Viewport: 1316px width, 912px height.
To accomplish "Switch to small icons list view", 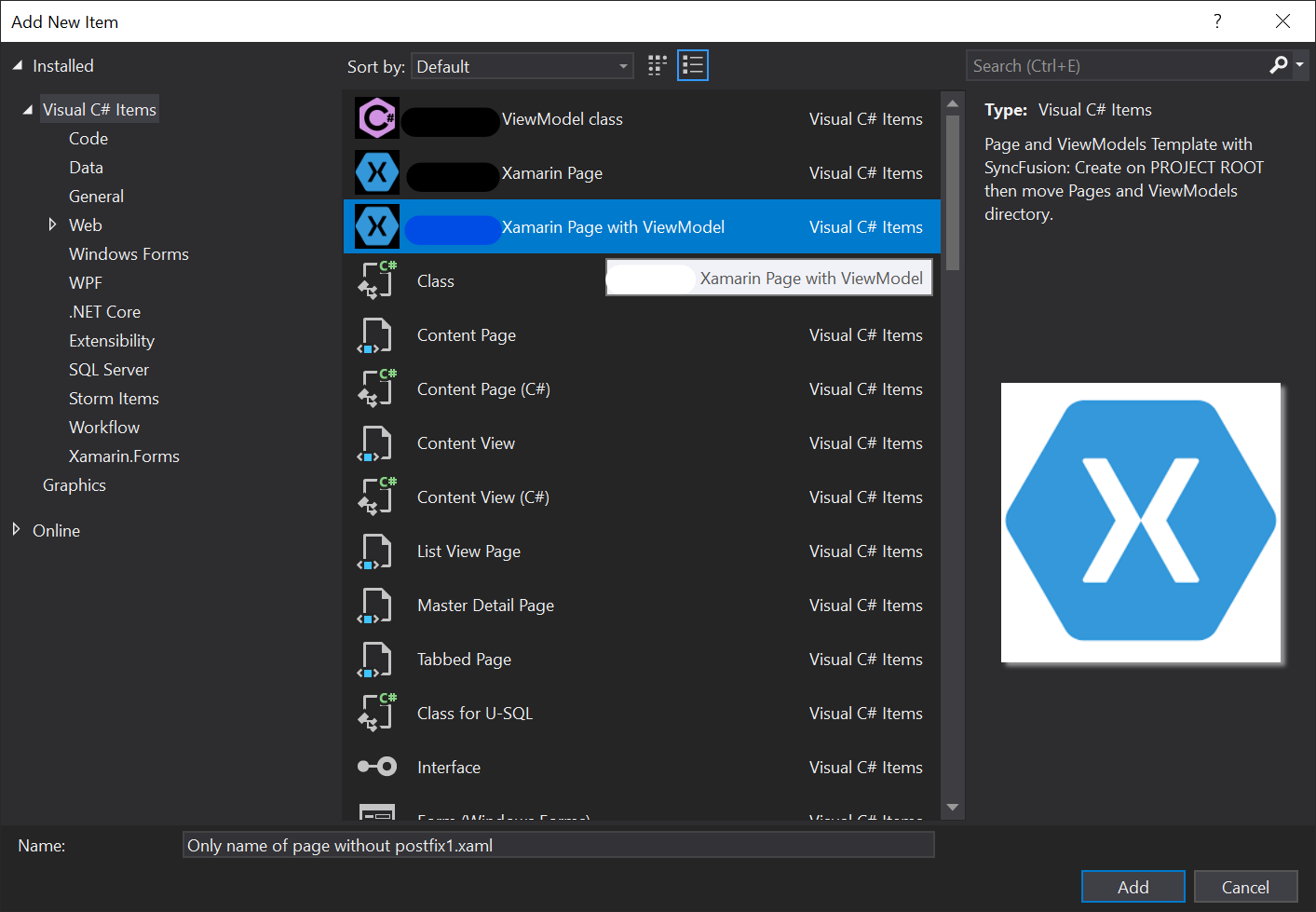I will (693, 65).
